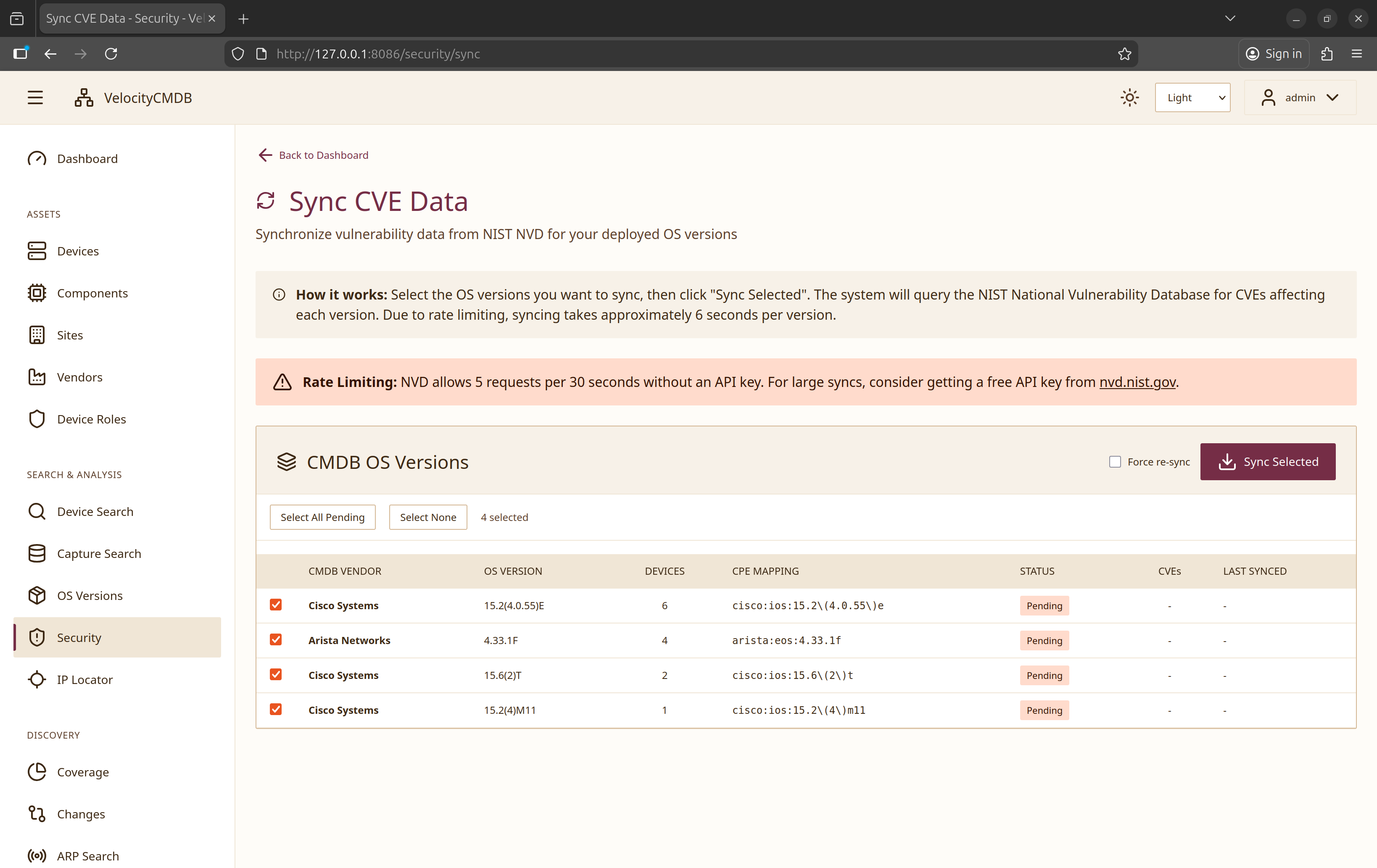Click the 4 selected counter text

coord(504,517)
